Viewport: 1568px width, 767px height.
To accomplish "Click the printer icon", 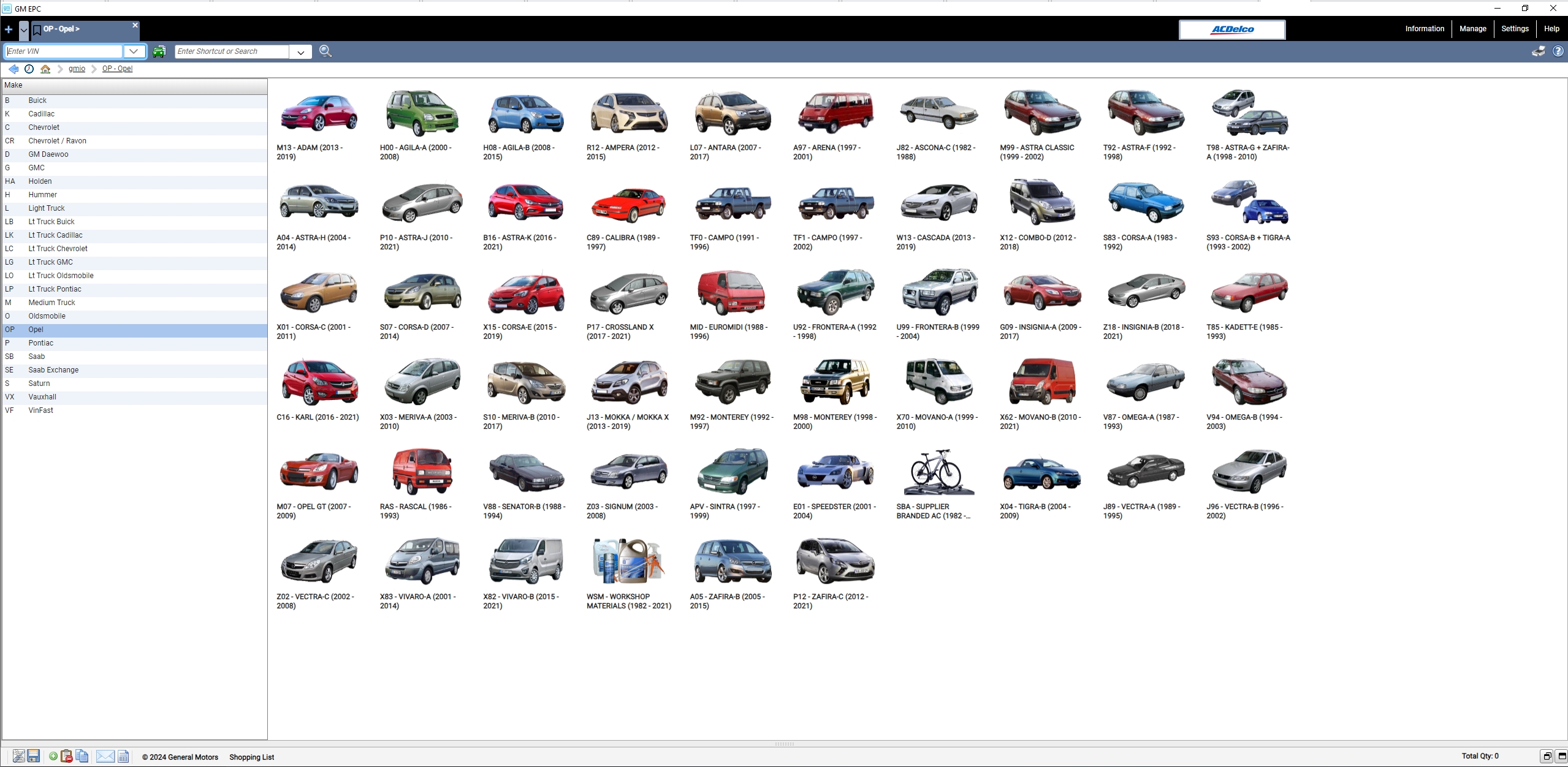I will [x=1539, y=51].
